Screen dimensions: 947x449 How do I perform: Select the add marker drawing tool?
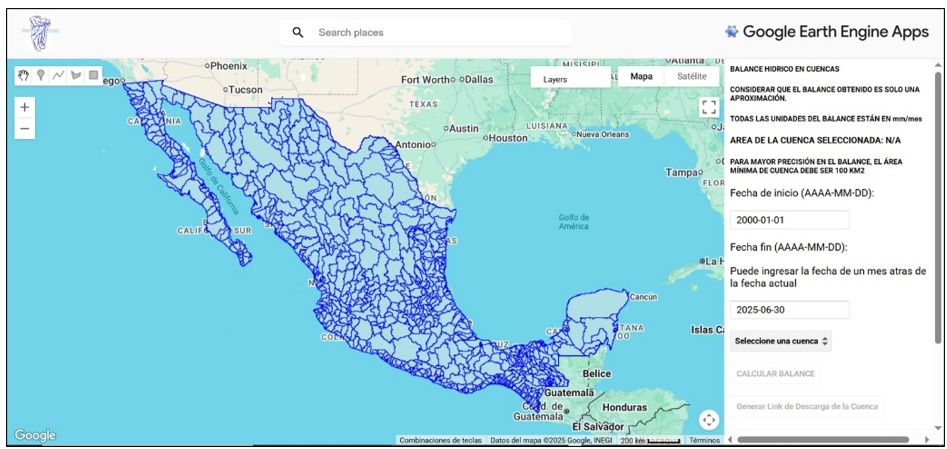[41, 75]
